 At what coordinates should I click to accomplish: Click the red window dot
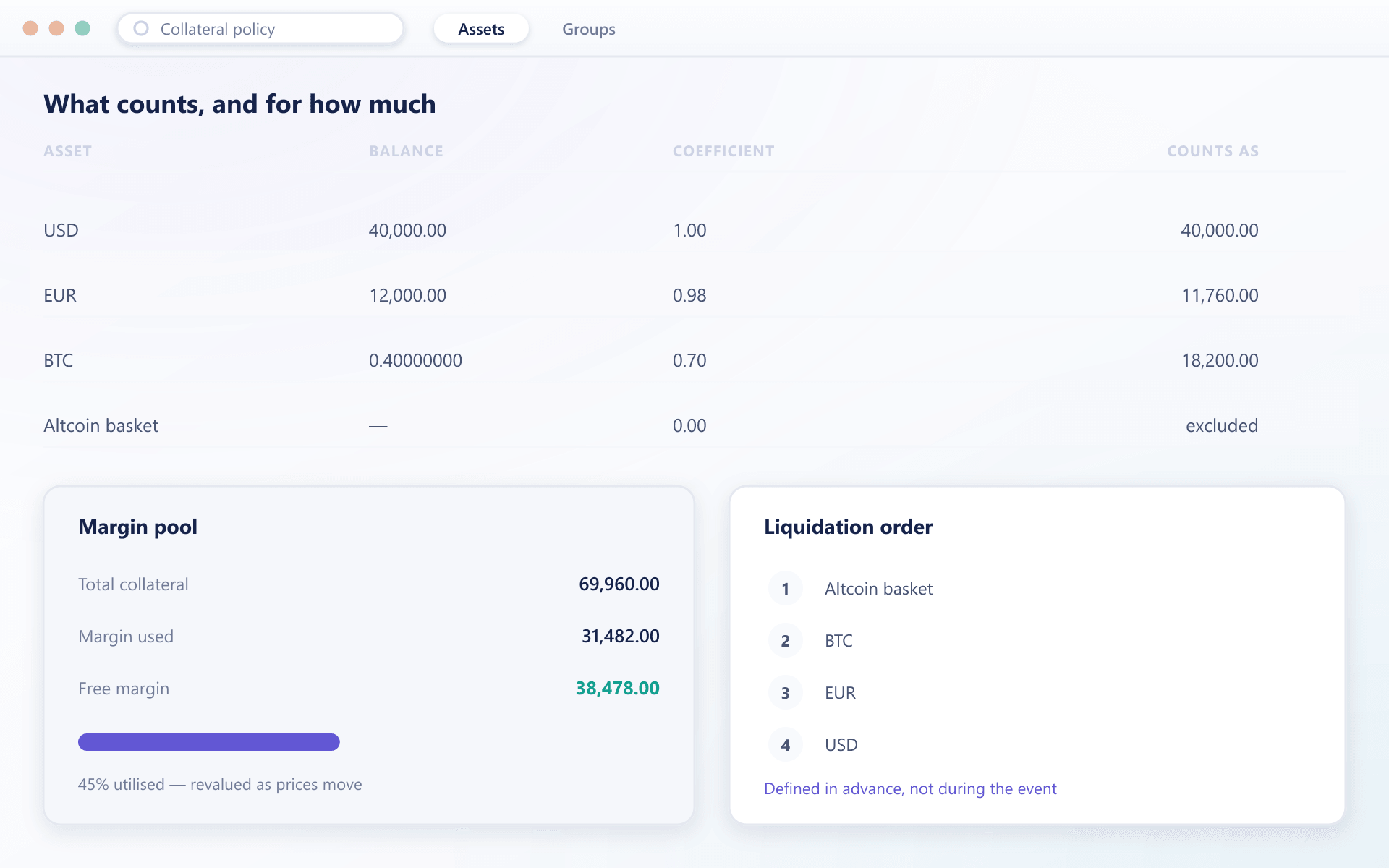click(x=30, y=28)
